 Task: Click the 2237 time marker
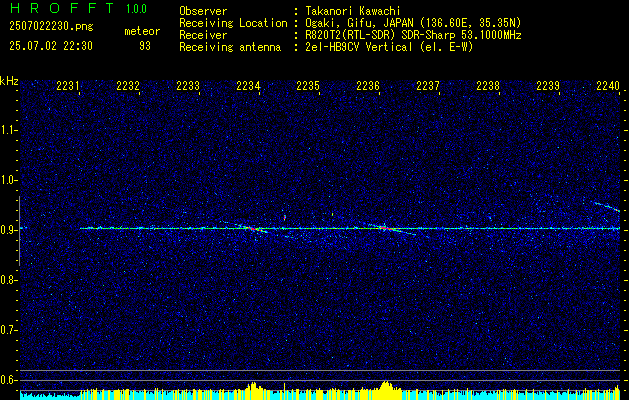pos(428,85)
